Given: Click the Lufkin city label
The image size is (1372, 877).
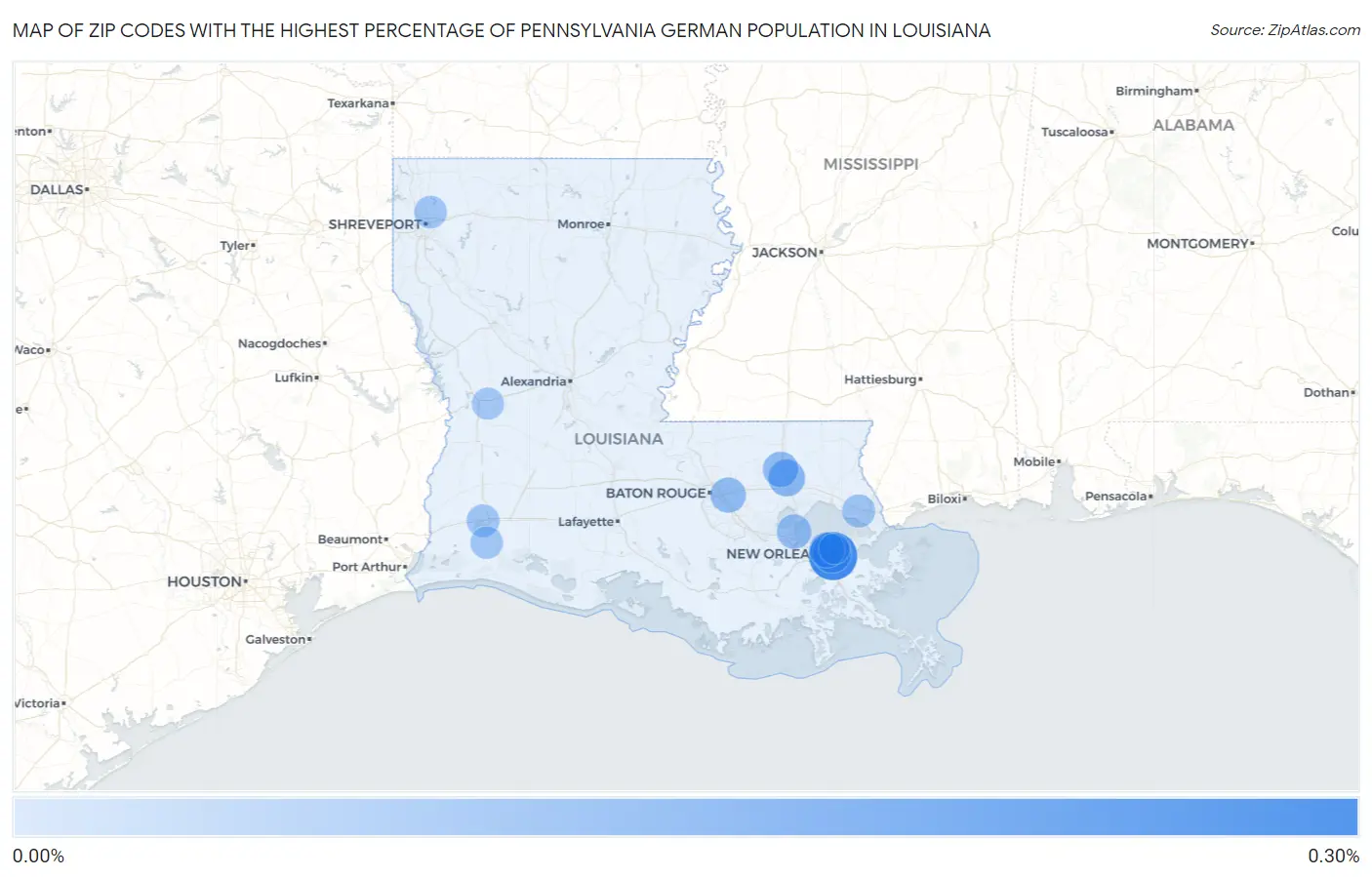Looking at the screenshot, I should (294, 377).
